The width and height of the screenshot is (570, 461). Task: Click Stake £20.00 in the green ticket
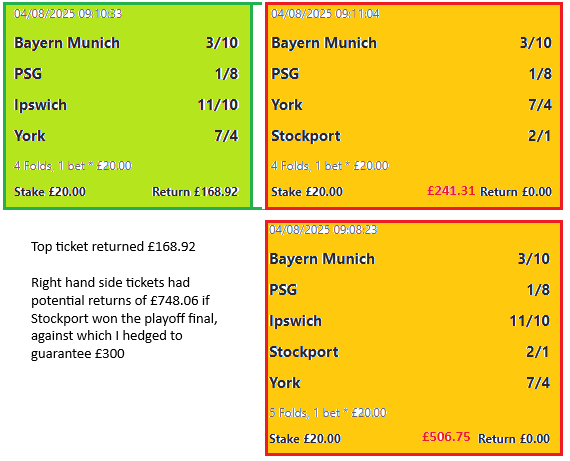click(50, 192)
